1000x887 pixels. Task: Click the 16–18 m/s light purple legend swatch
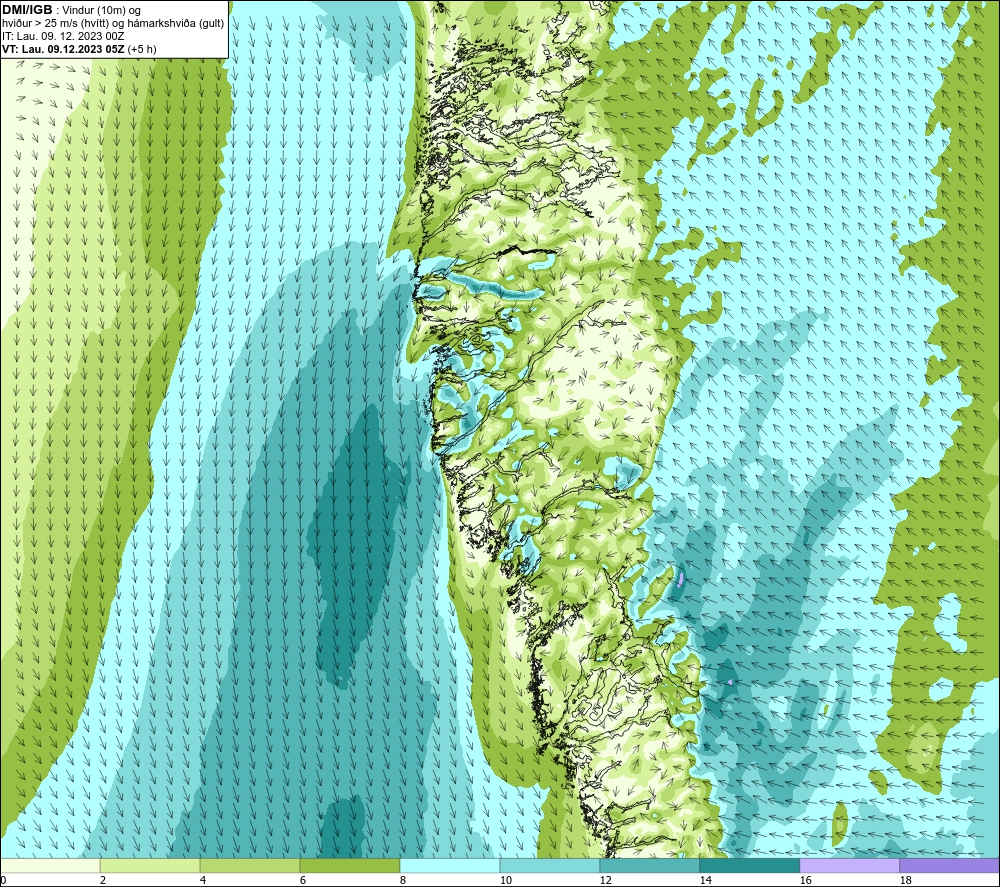point(849,865)
